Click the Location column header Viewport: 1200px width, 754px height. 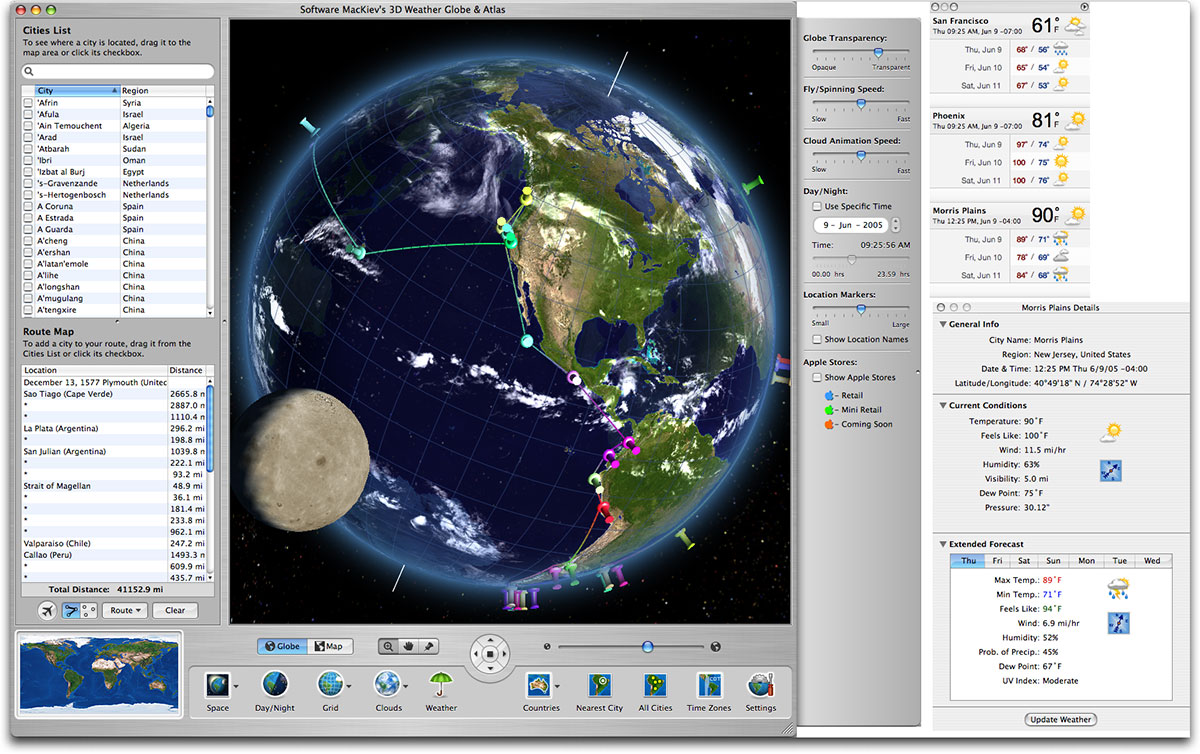click(x=94, y=370)
